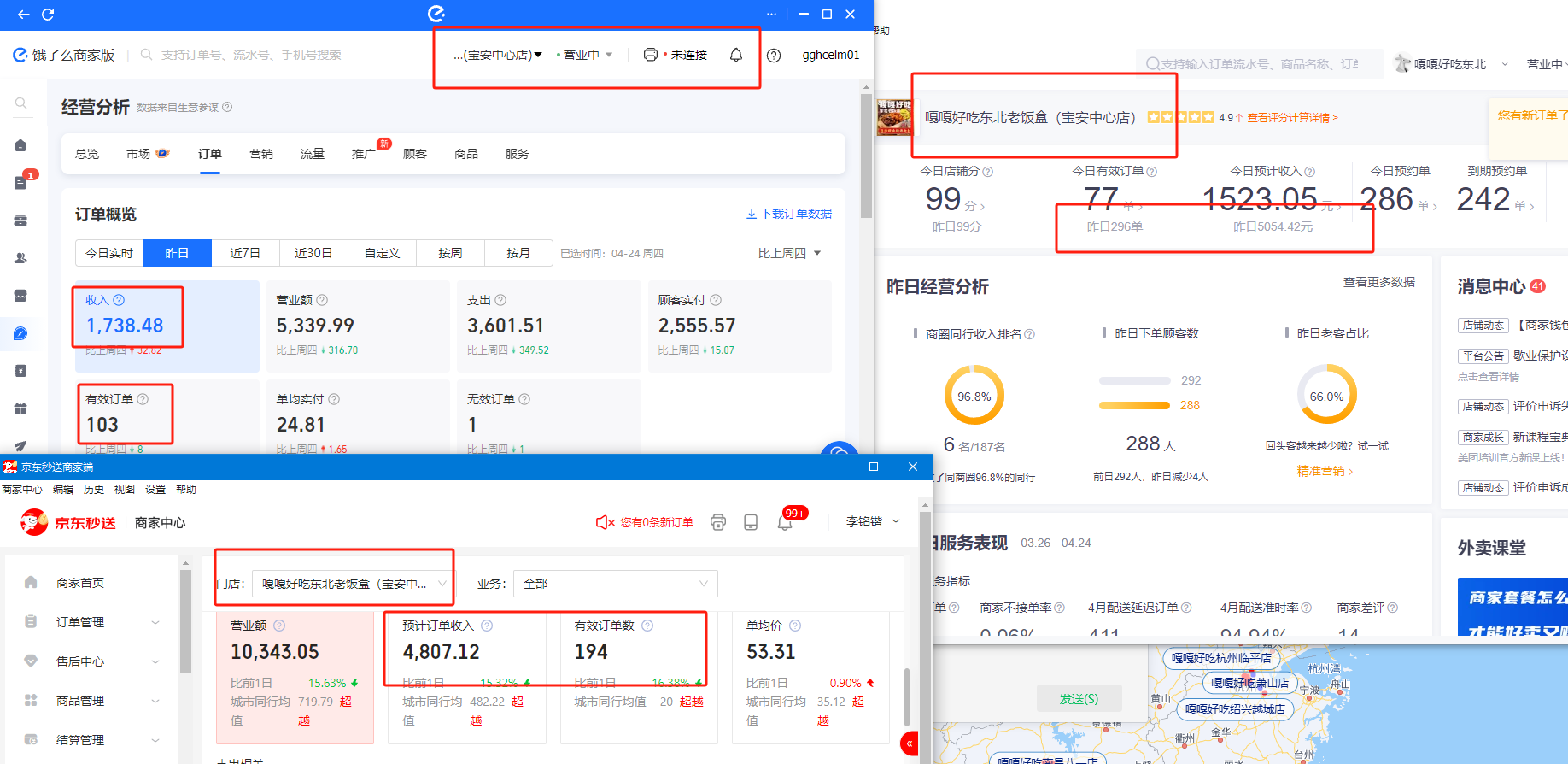Select the 近30日 date range
This screenshot has width=1568, height=764.
(x=313, y=253)
